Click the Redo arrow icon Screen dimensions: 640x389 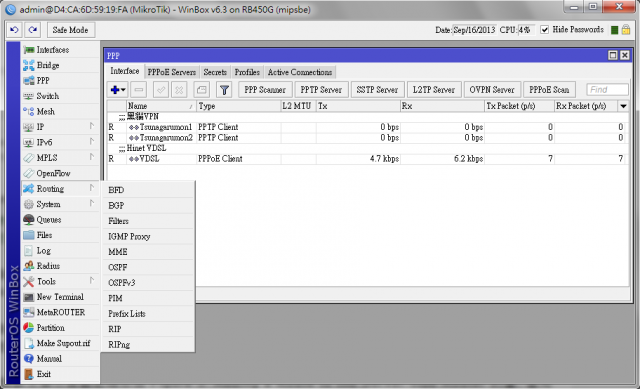(x=33, y=30)
